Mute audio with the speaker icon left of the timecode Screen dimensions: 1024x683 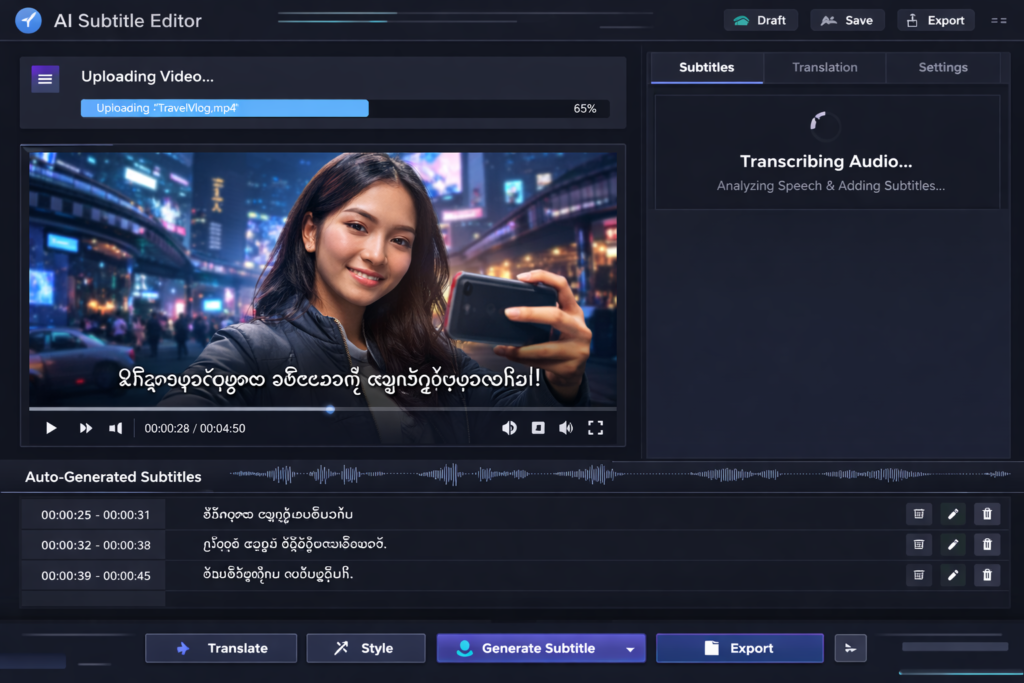coord(116,428)
